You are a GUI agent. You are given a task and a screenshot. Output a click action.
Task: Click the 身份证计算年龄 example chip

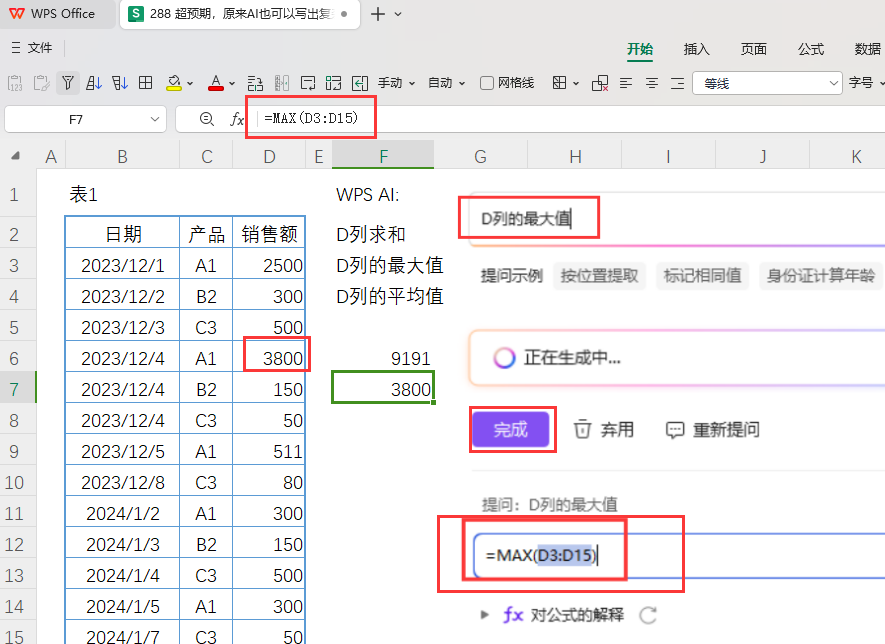820,275
